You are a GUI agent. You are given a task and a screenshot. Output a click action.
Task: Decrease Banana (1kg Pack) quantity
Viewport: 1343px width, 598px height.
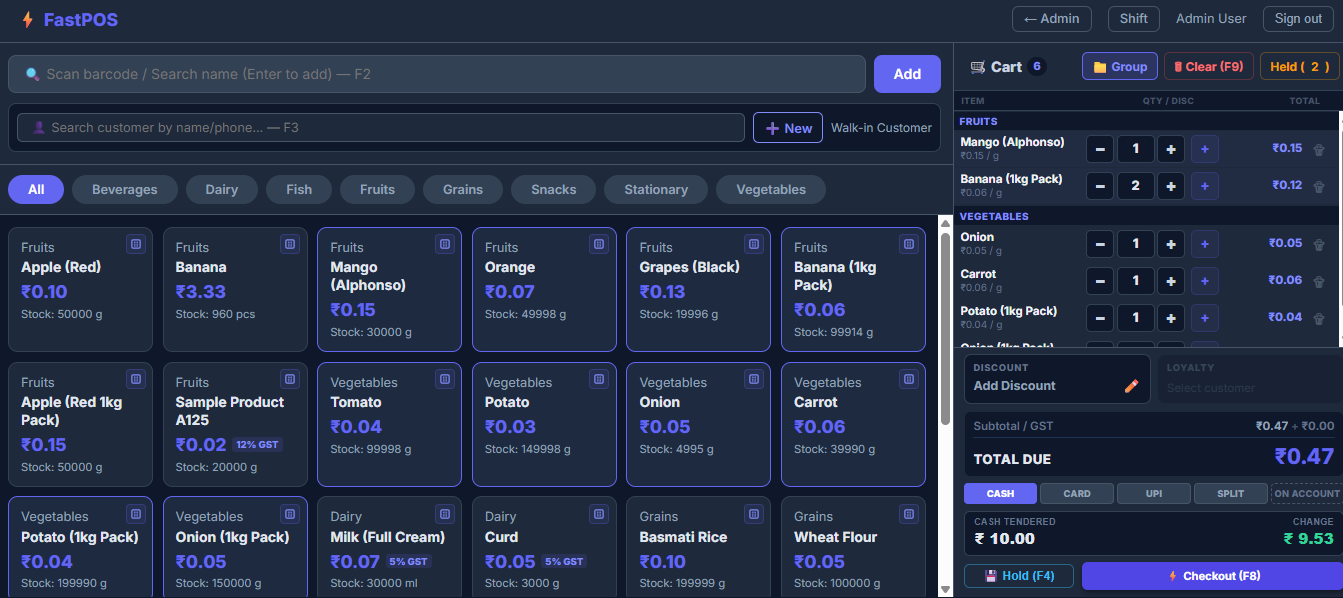pyautogui.click(x=1100, y=186)
